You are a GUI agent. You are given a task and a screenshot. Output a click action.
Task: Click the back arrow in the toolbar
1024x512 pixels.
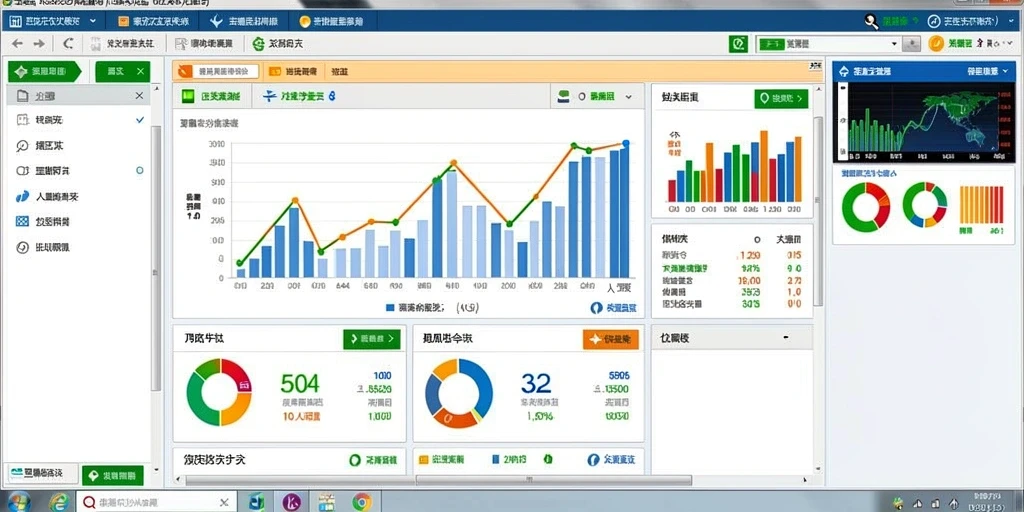(x=18, y=44)
